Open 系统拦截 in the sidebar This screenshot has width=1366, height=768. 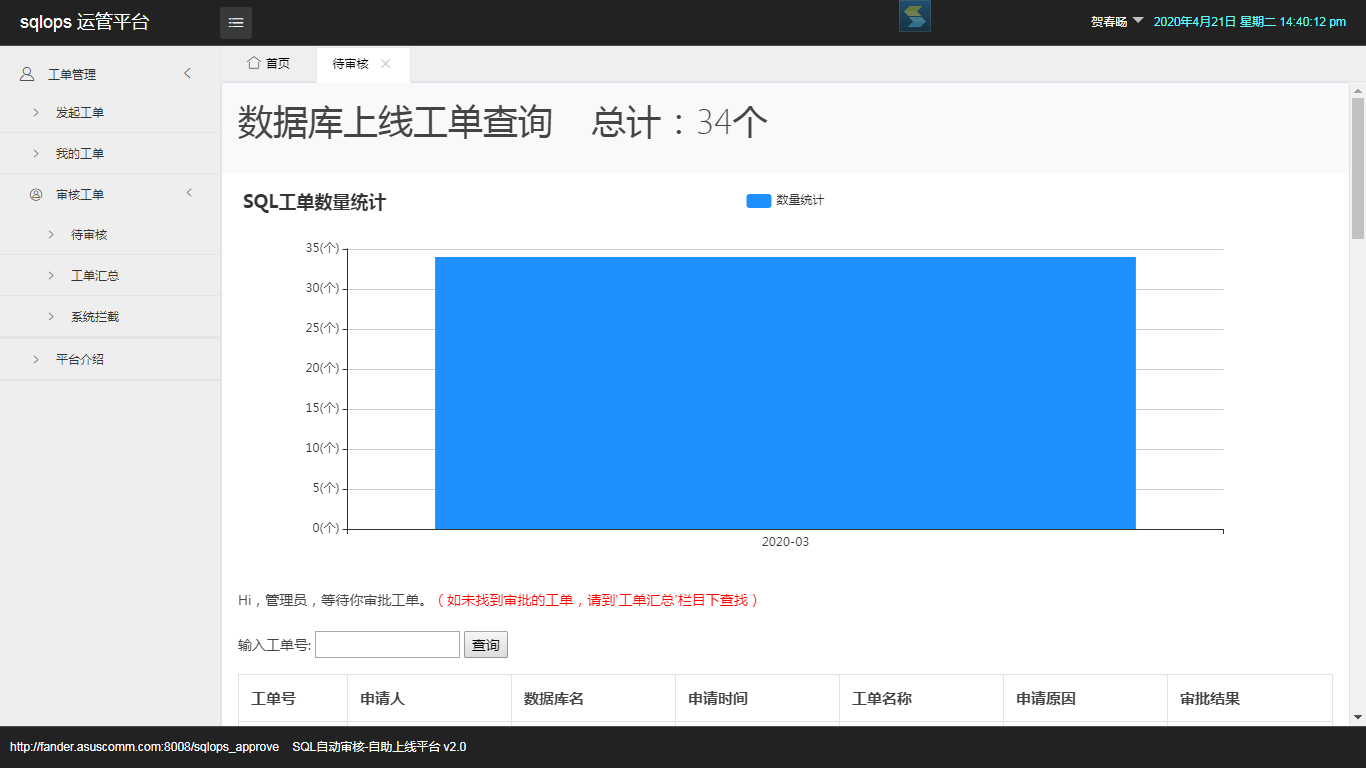point(95,317)
